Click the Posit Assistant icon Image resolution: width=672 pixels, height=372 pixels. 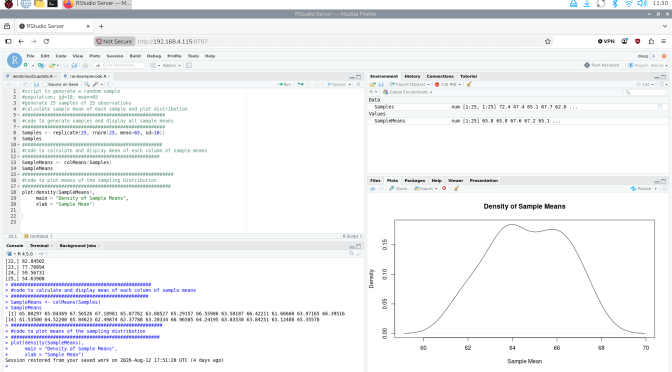pyautogui.click(x=587, y=65)
